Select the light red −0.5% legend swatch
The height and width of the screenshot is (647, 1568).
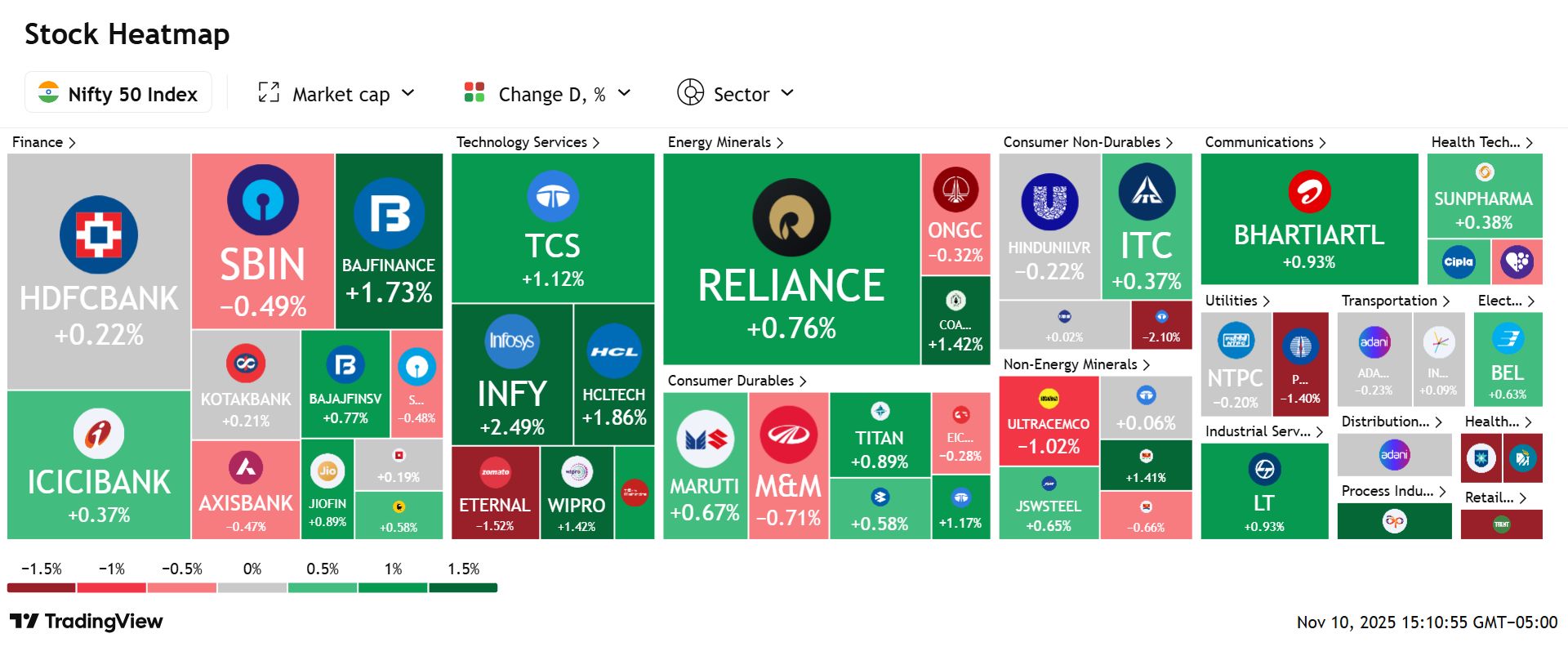pos(182,587)
